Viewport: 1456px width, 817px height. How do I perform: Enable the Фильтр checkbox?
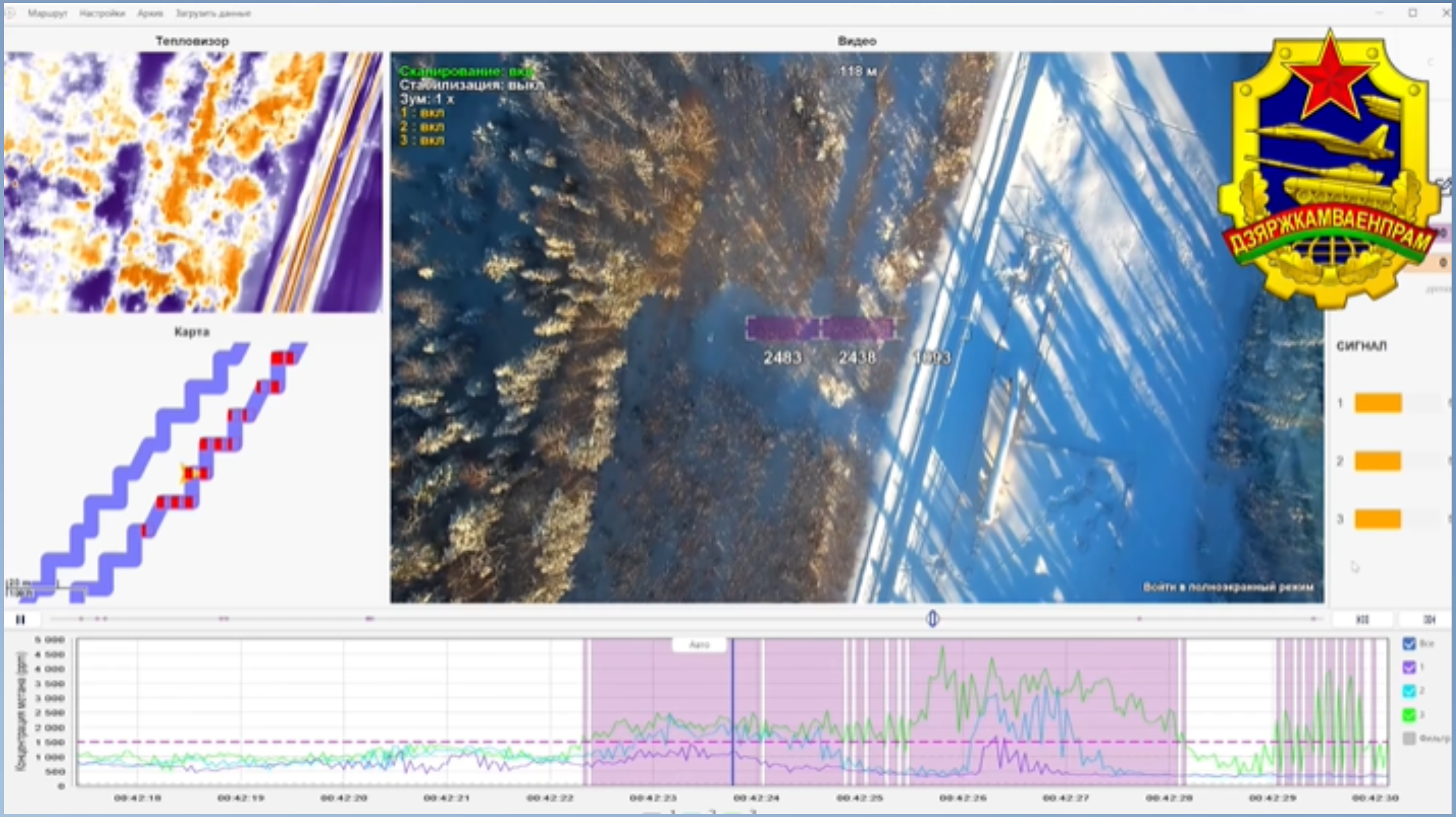1409,739
